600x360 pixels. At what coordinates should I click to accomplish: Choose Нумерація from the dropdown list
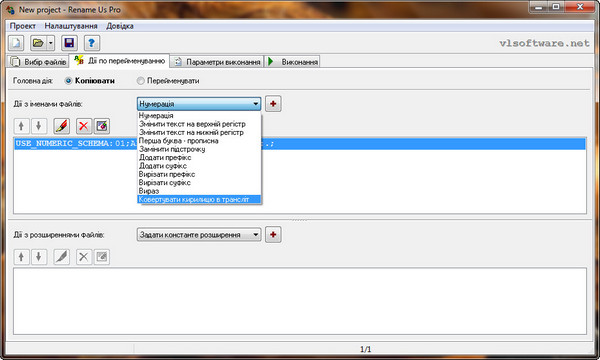pyautogui.click(x=199, y=116)
